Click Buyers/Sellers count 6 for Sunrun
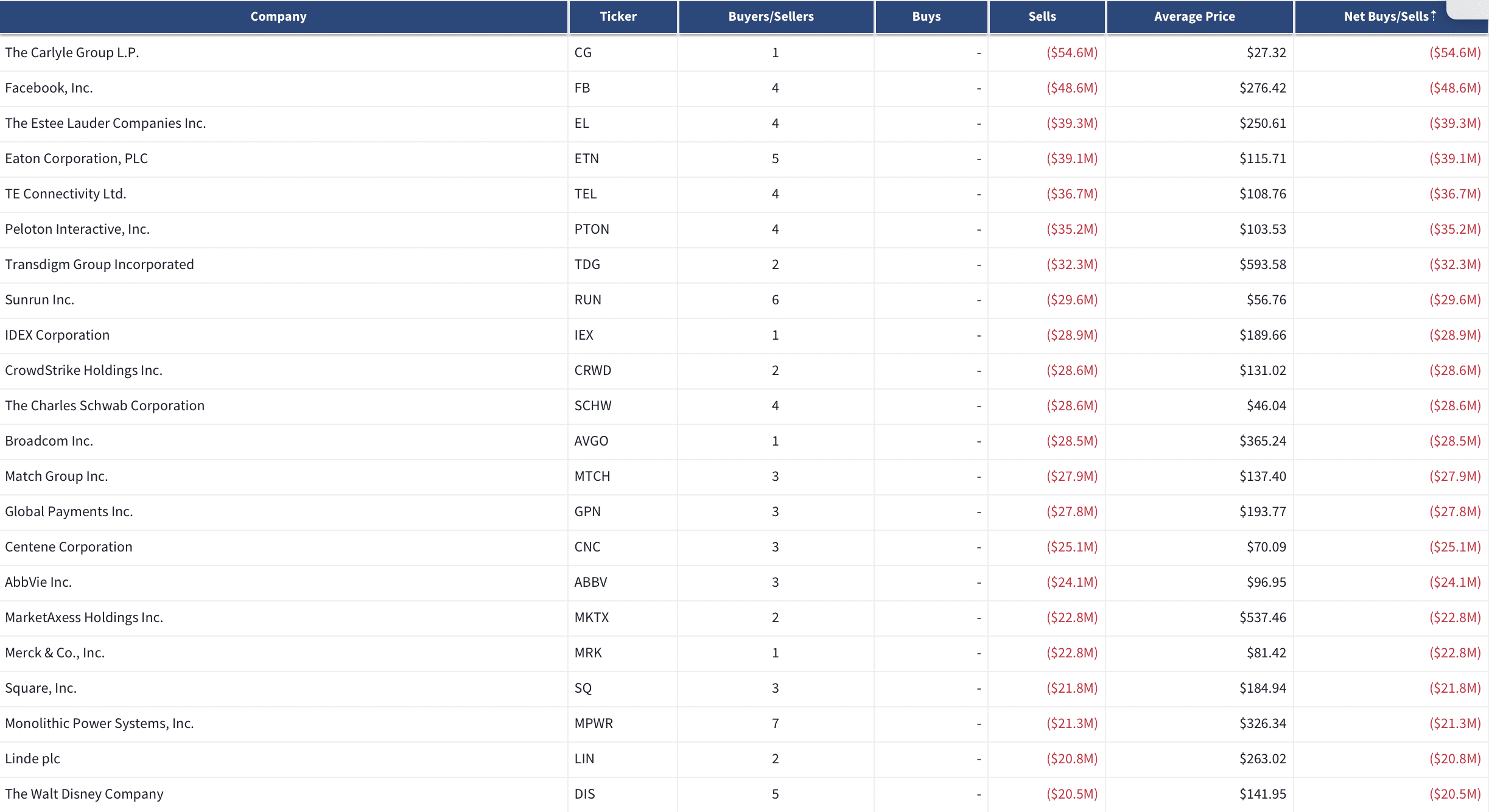The image size is (1489, 812). click(775, 299)
